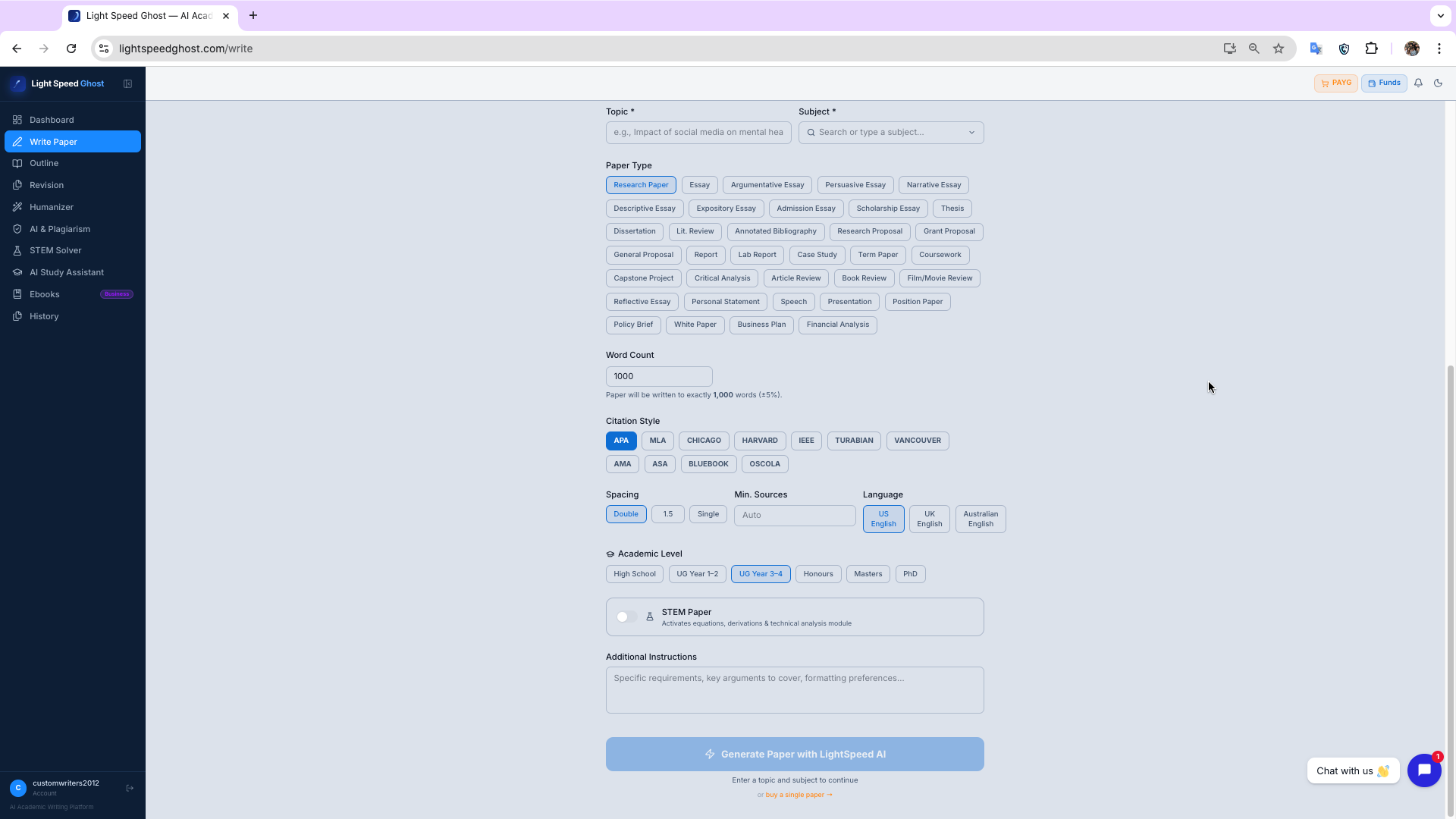
Task: Pick the 1.5 spacing option
Action: [668, 514]
